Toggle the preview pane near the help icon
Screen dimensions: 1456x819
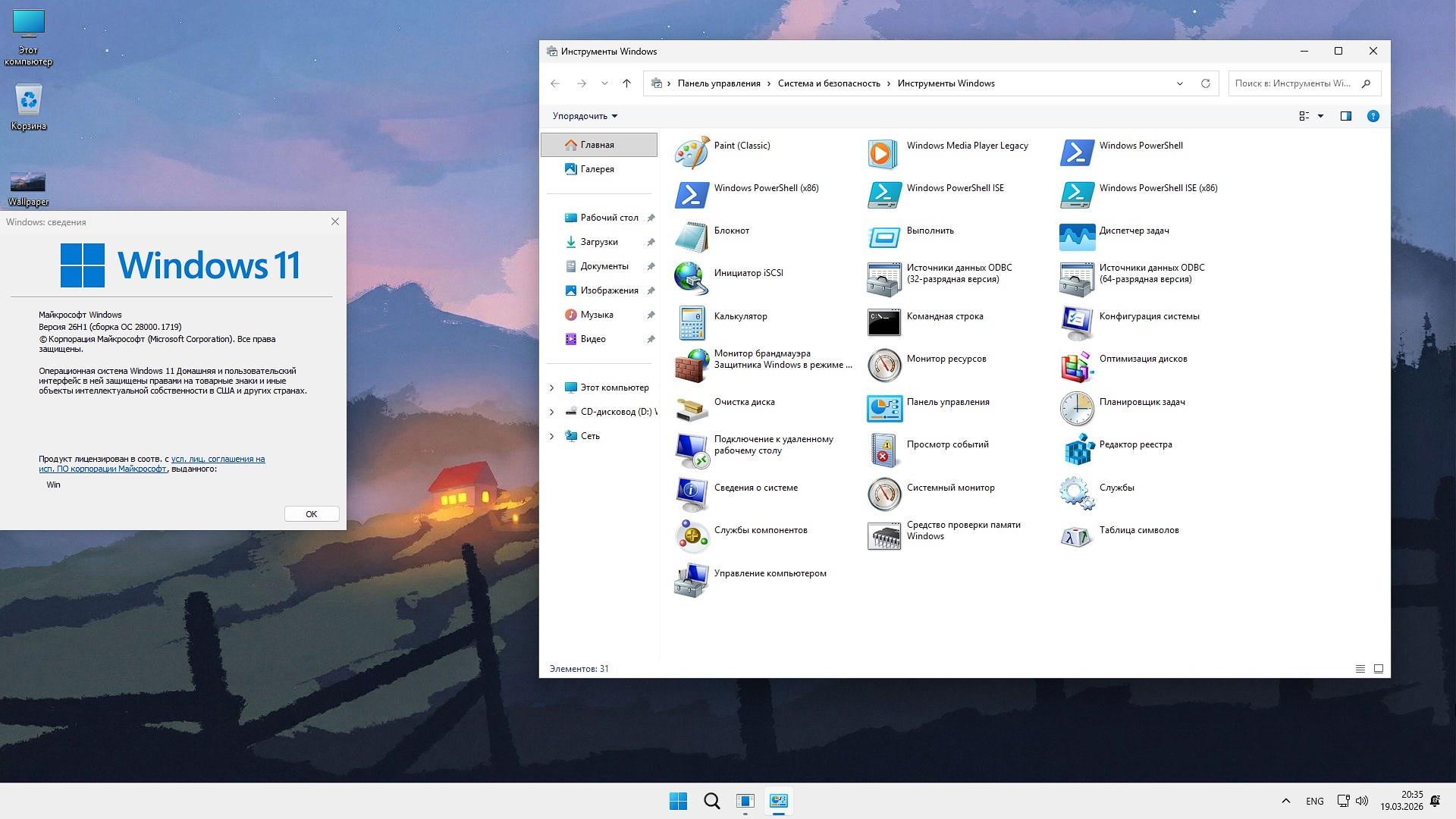pyautogui.click(x=1345, y=116)
